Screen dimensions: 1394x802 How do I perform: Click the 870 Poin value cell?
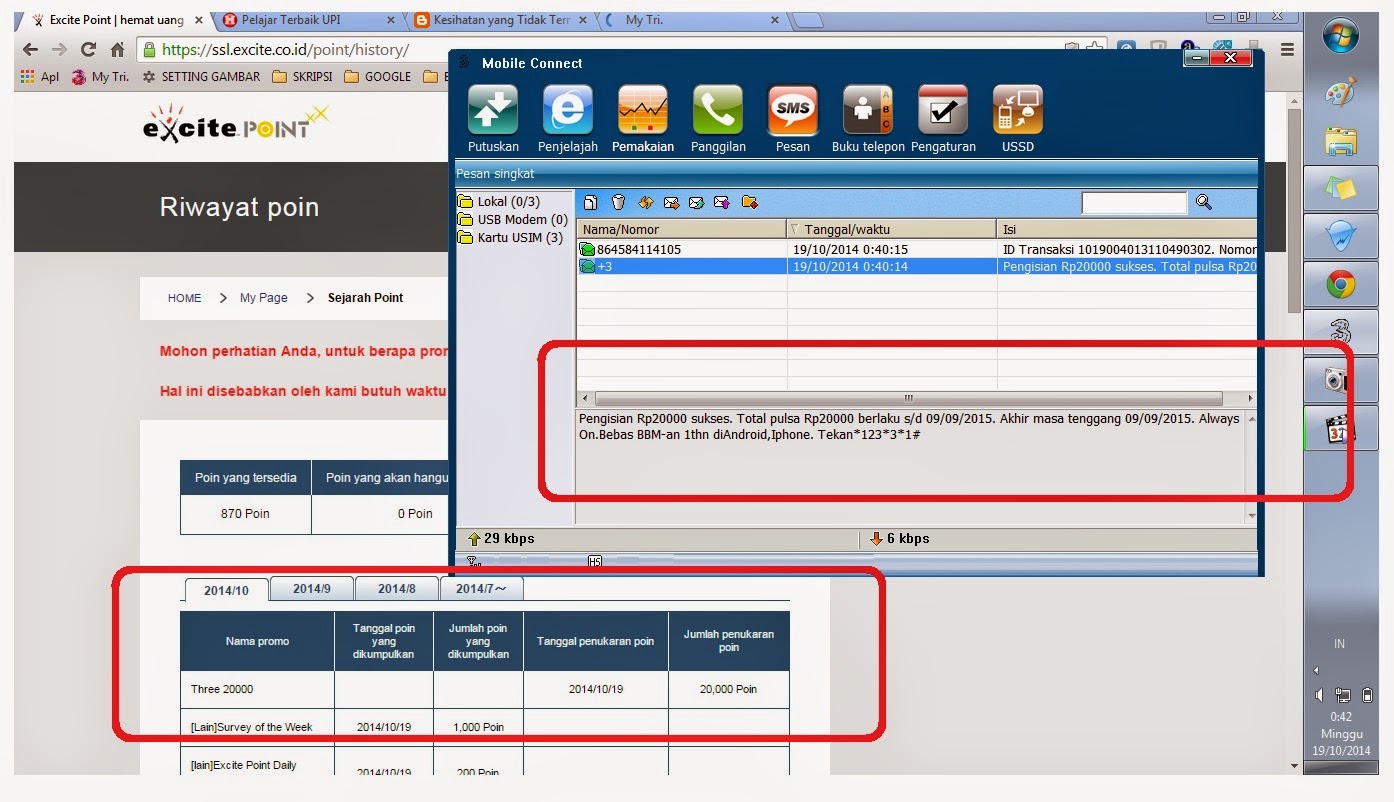[x=246, y=514]
